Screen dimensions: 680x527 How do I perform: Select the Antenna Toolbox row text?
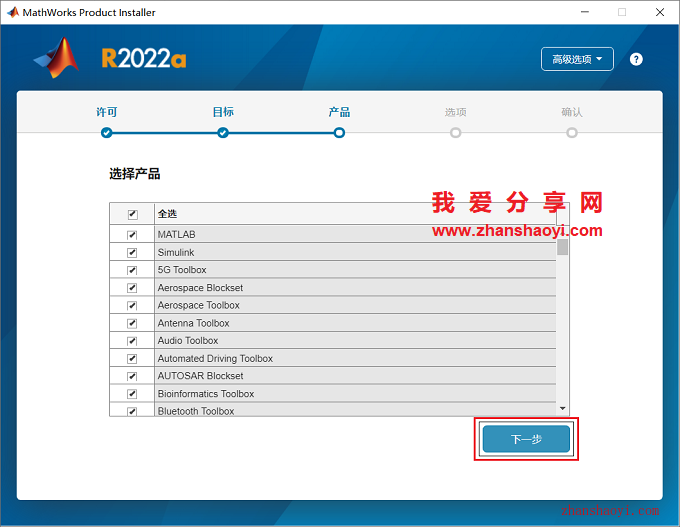pyautogui.click(x=193, y=323)
